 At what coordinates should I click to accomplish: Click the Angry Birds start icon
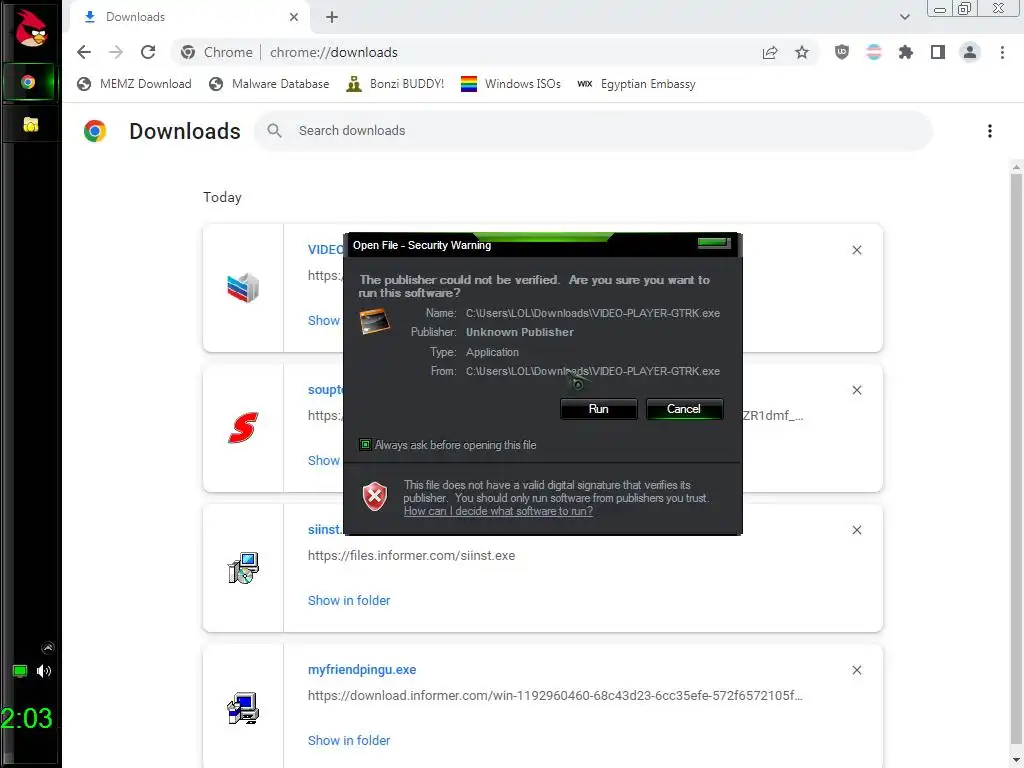31,27
